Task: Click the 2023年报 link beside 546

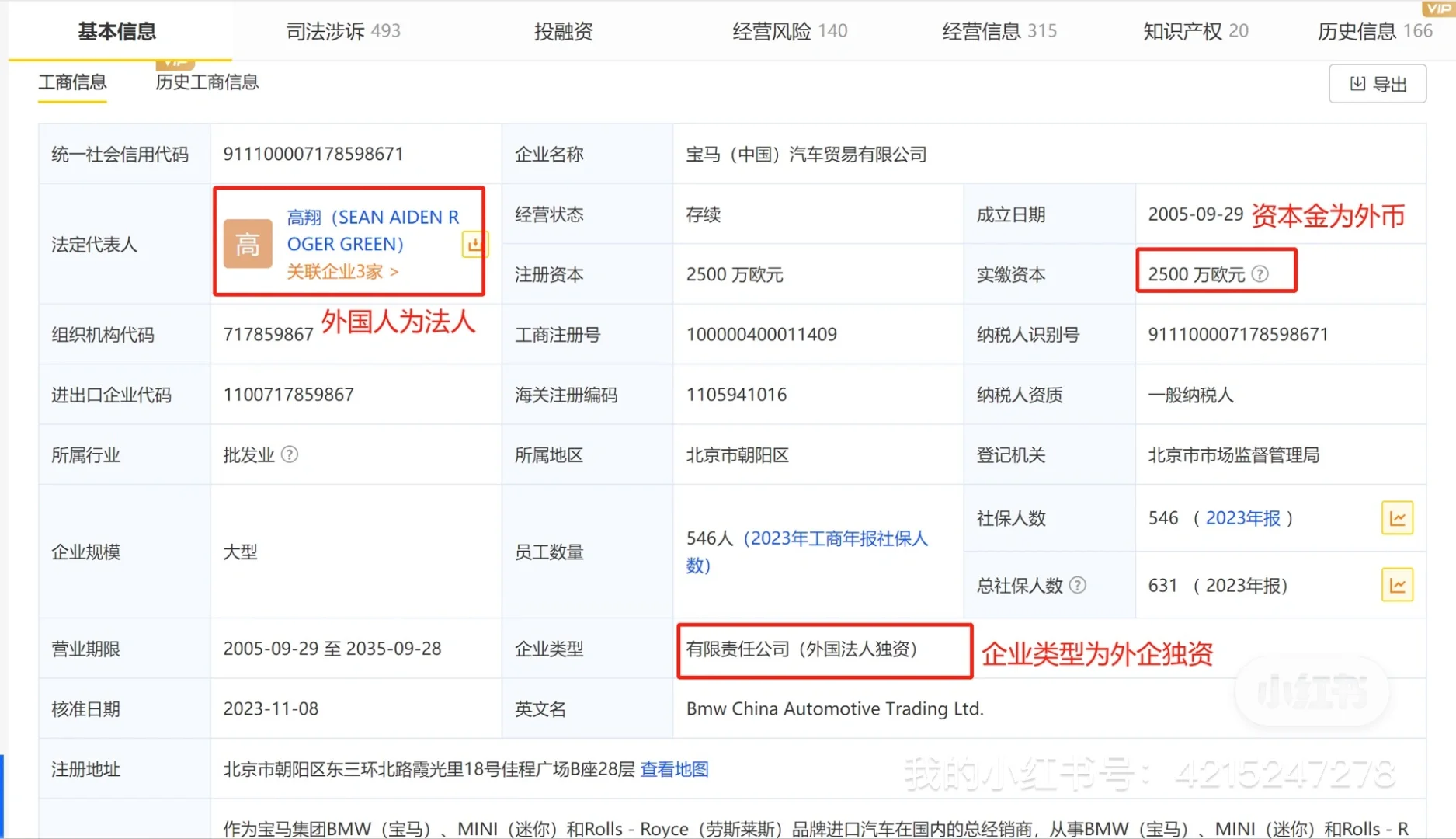Action: tap(1243, 517)
